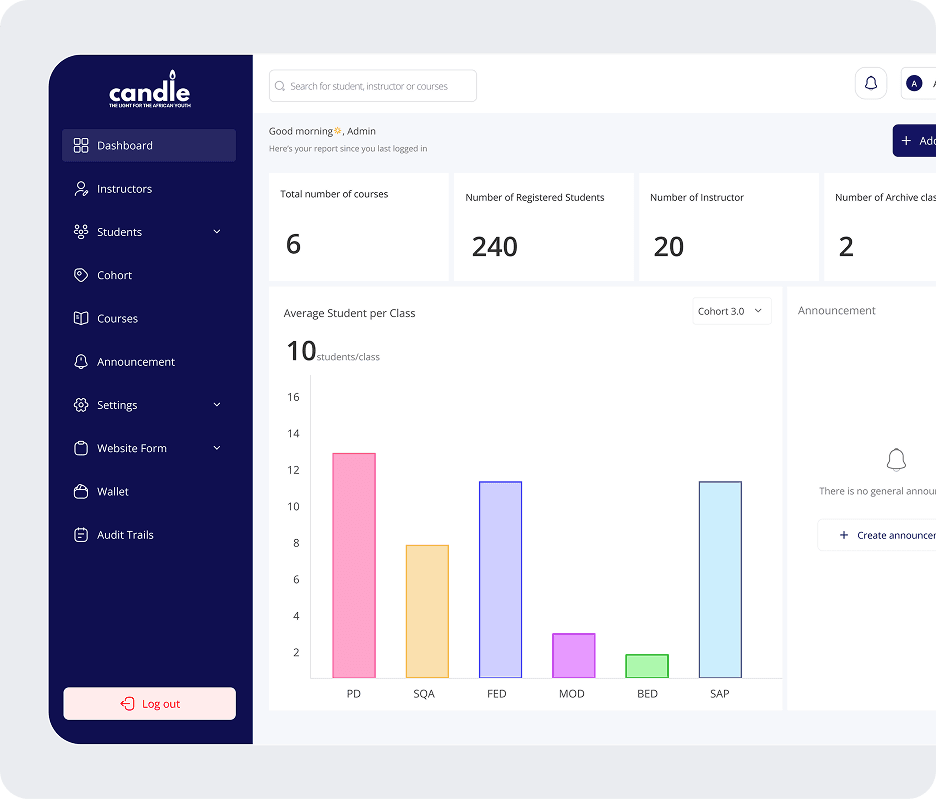Click the Announcement bell icon in sidebar
This screenshot has height=799, width=936.
point(81,362)
